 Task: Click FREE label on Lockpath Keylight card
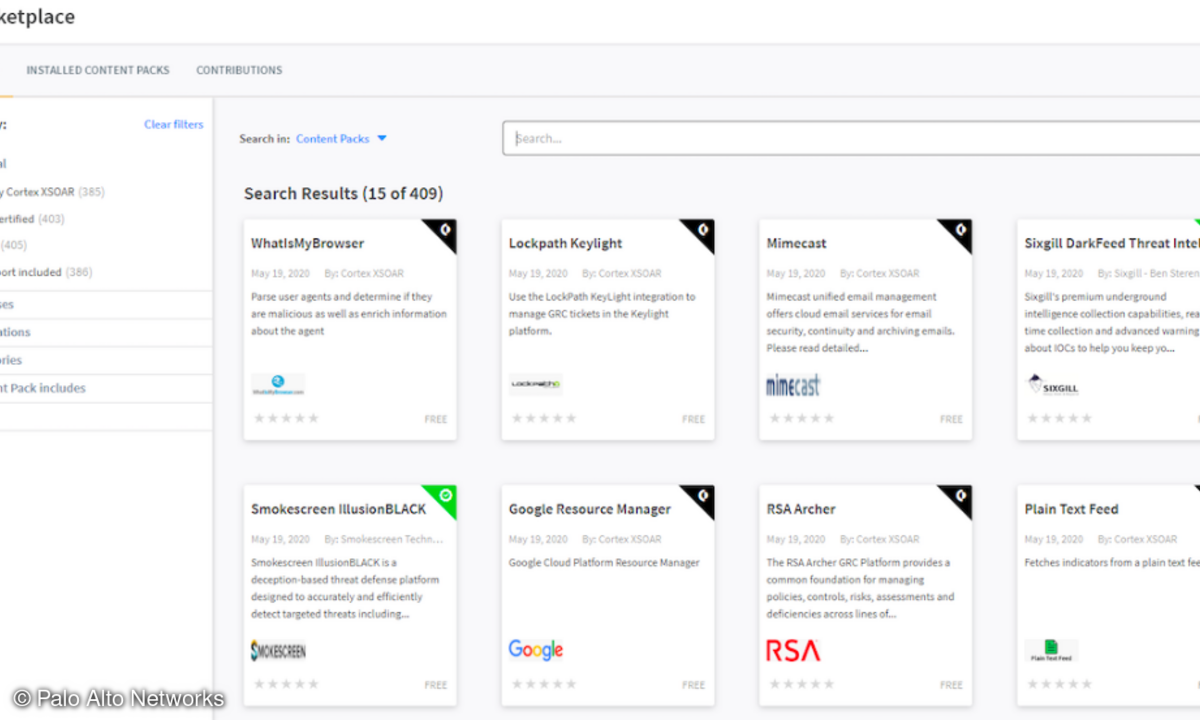(694, 419)
